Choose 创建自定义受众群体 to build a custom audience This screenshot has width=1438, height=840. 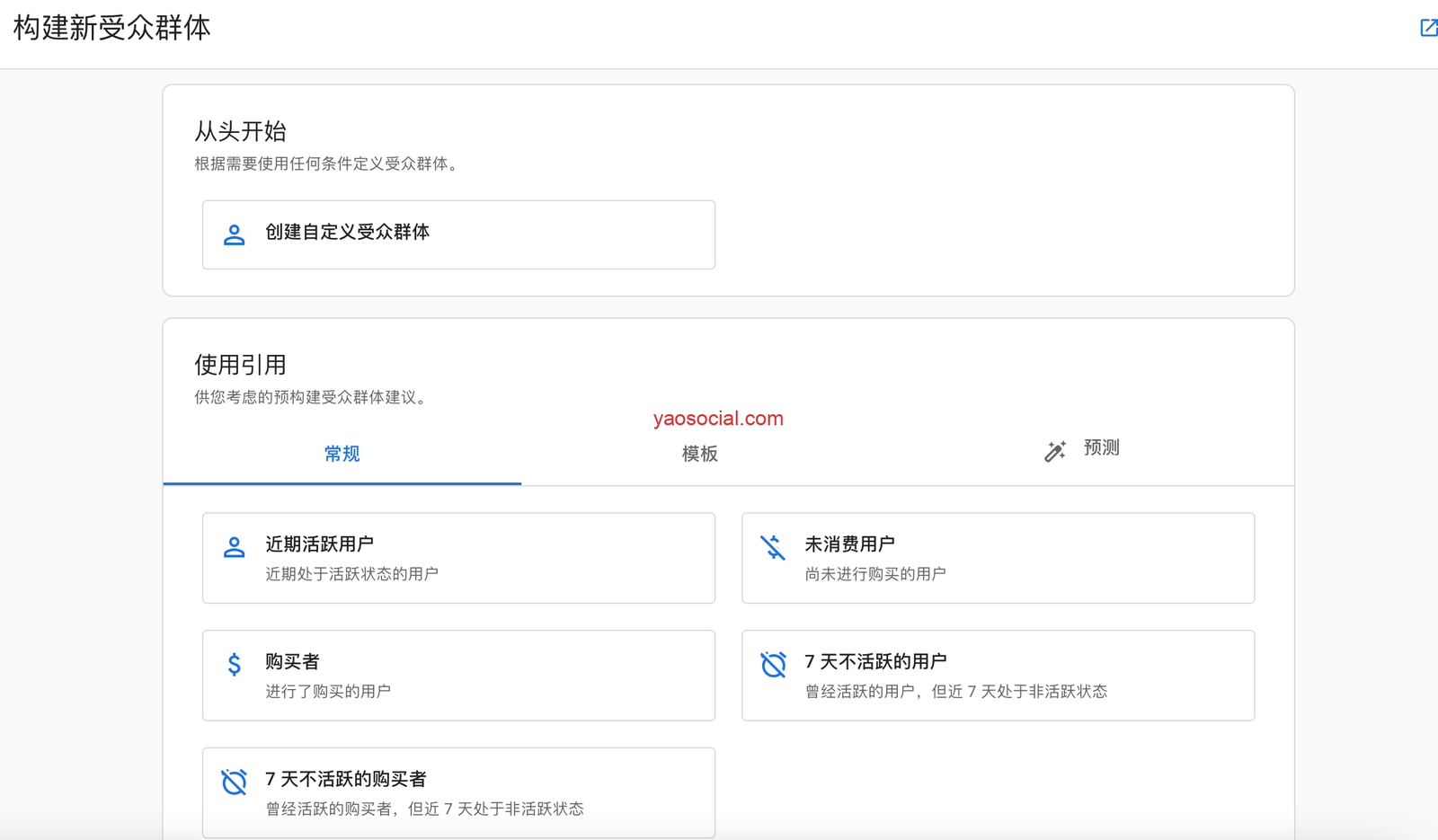pyautogui.click(x=347, y=232)
